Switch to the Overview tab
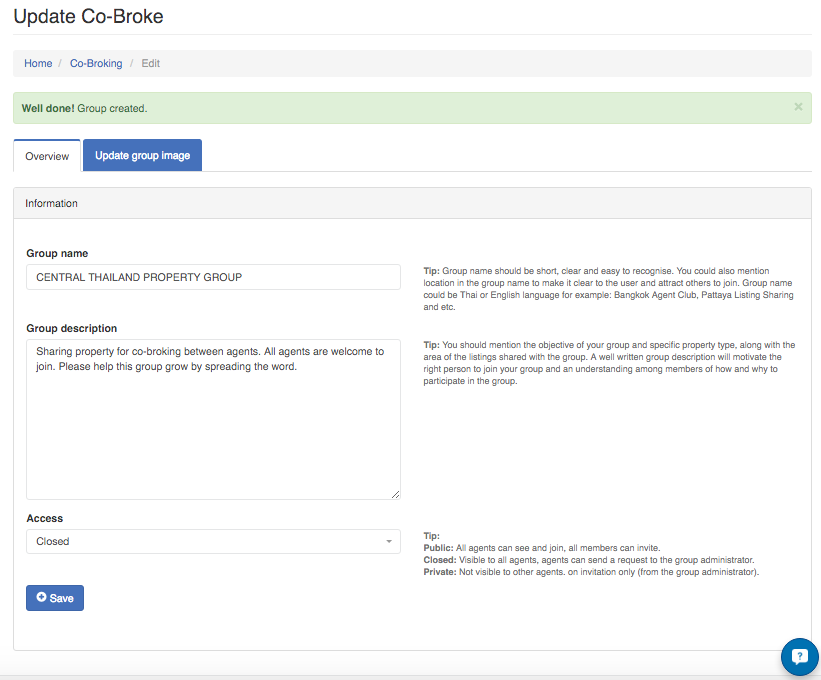Image resolution: width=821 pixels, height=680 pixels. (x=47, y=156)
